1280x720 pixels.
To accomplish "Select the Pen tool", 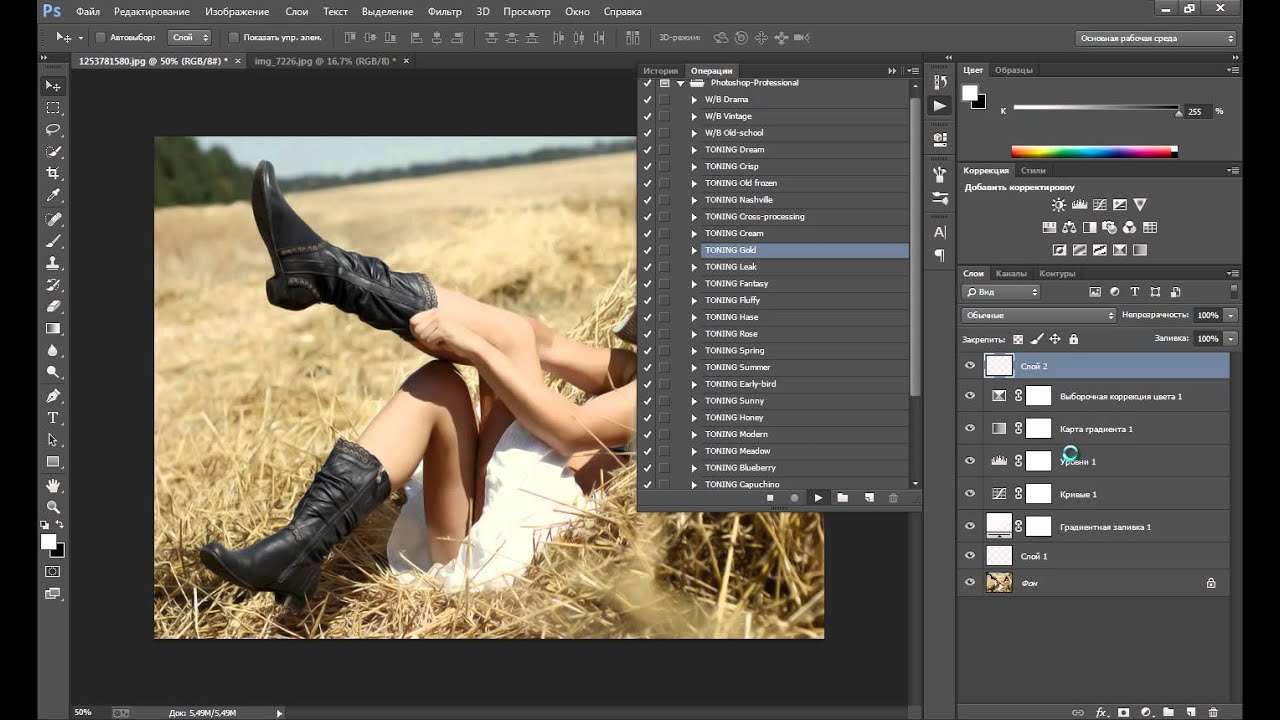I will tap(53, 396).
